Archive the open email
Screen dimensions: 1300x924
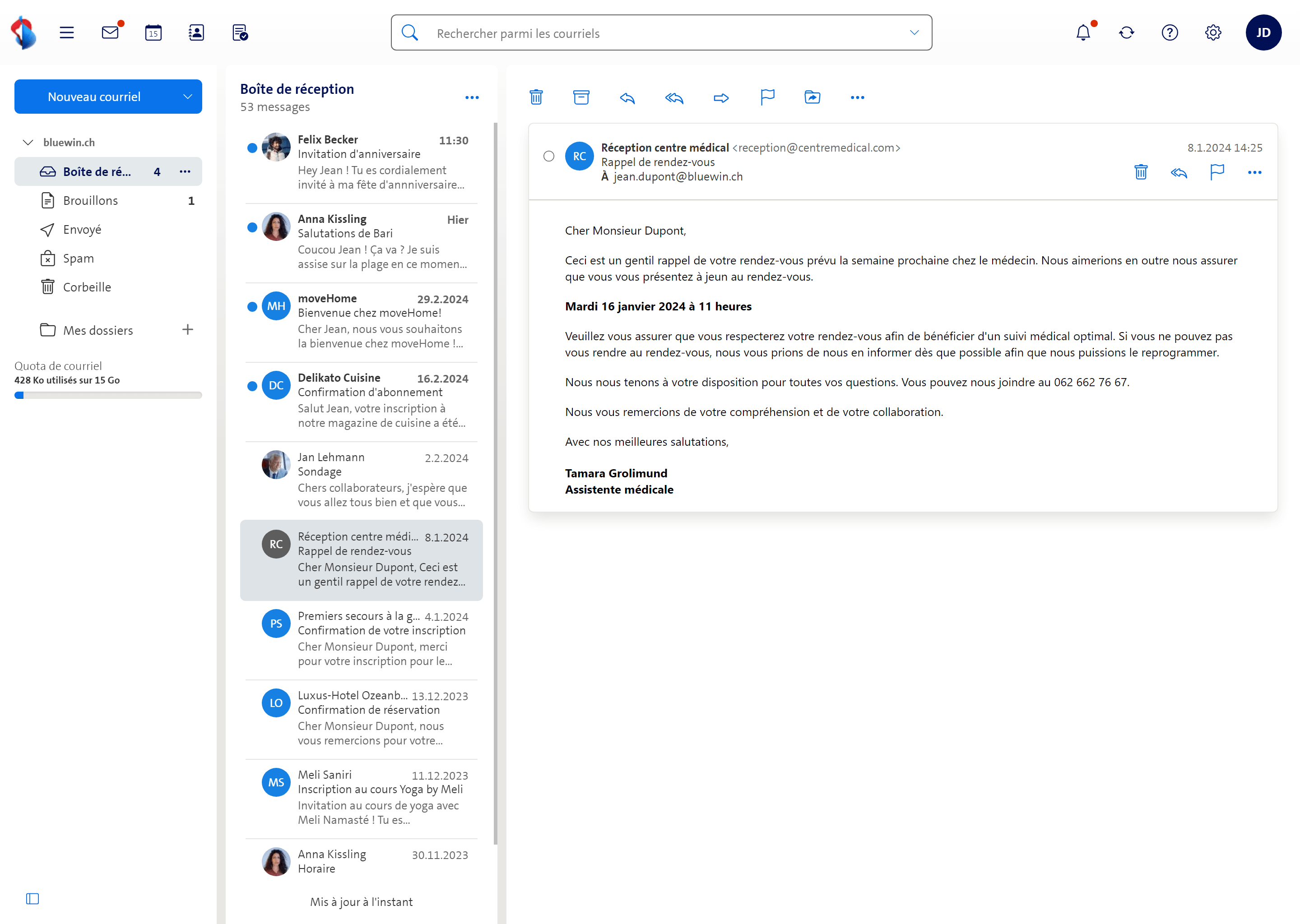click(581, 97)
